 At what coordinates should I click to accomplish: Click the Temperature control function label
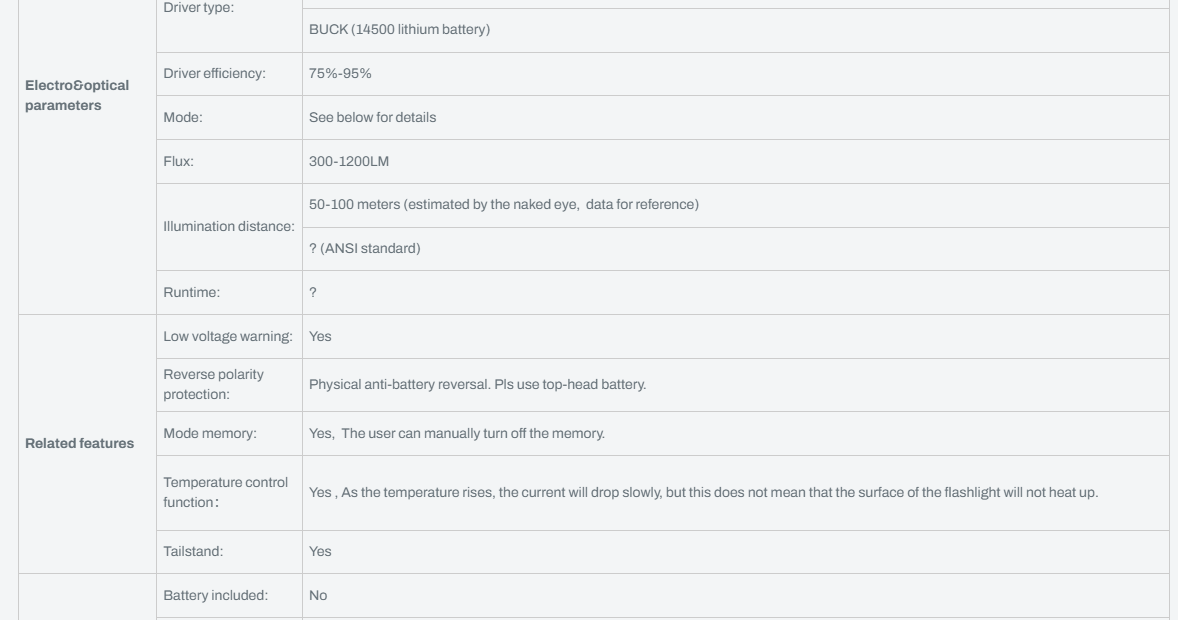(225, 492)
